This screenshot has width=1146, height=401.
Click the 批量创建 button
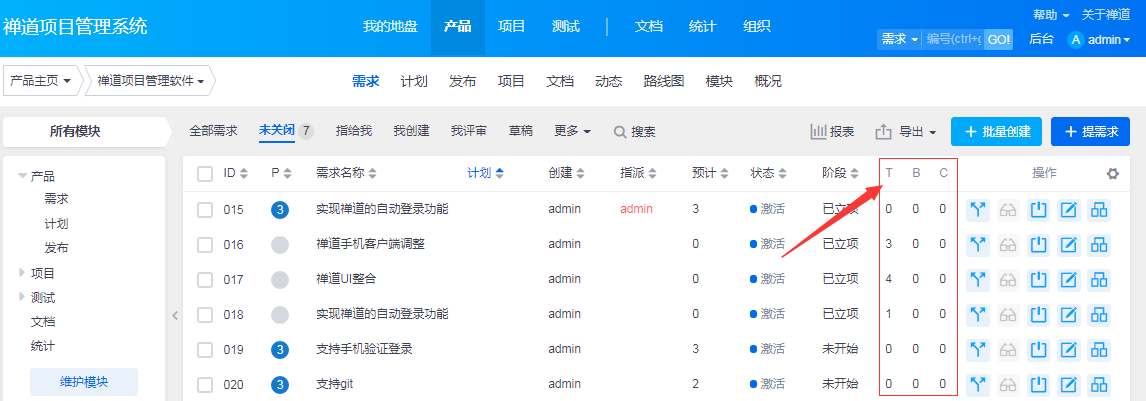(x=996, y=131)
